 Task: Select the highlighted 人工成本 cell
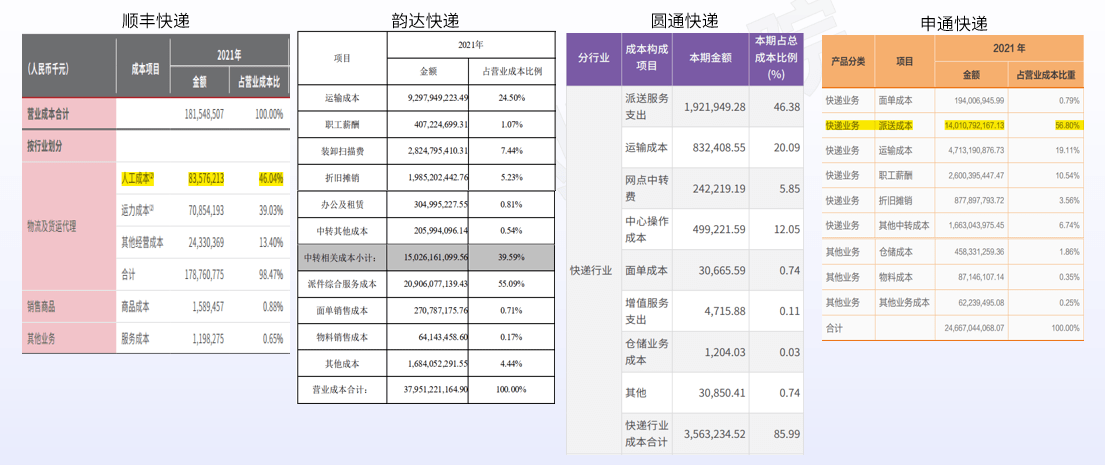[x=137, y=180]
